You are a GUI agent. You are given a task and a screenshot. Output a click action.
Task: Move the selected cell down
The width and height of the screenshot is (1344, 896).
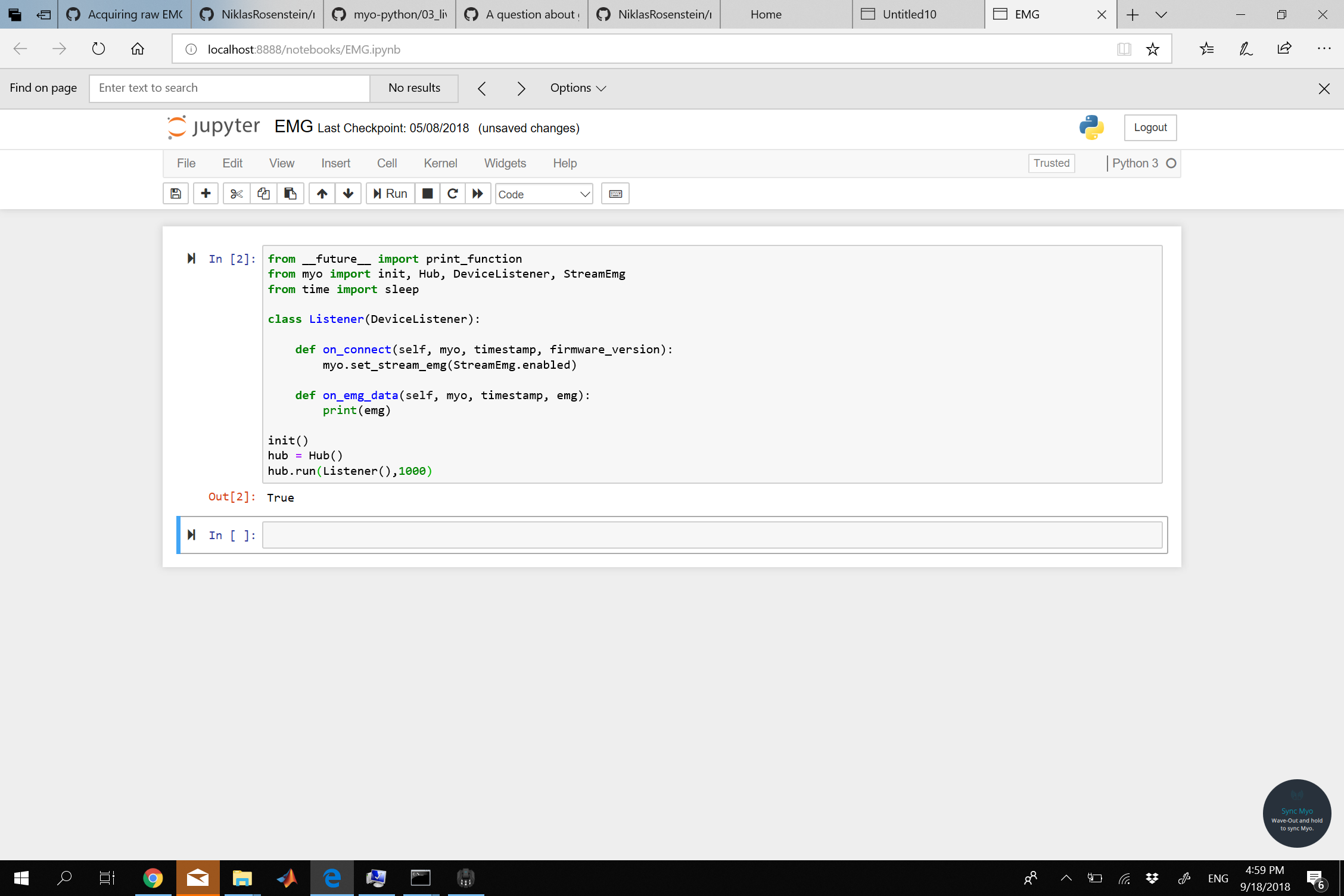(348, 193)
